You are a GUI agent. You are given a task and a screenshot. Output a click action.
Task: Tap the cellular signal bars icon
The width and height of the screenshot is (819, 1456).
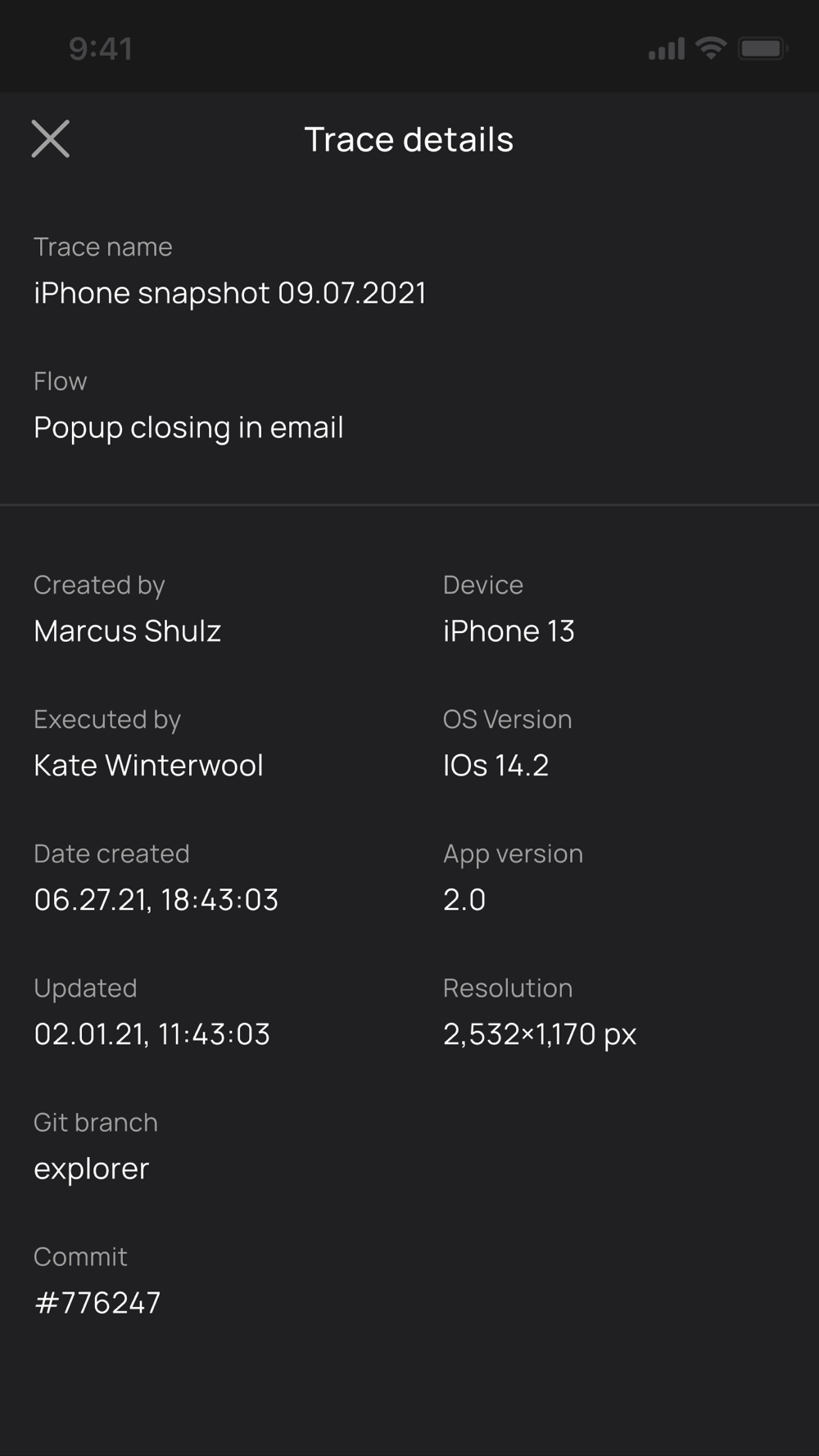[667, 49]
